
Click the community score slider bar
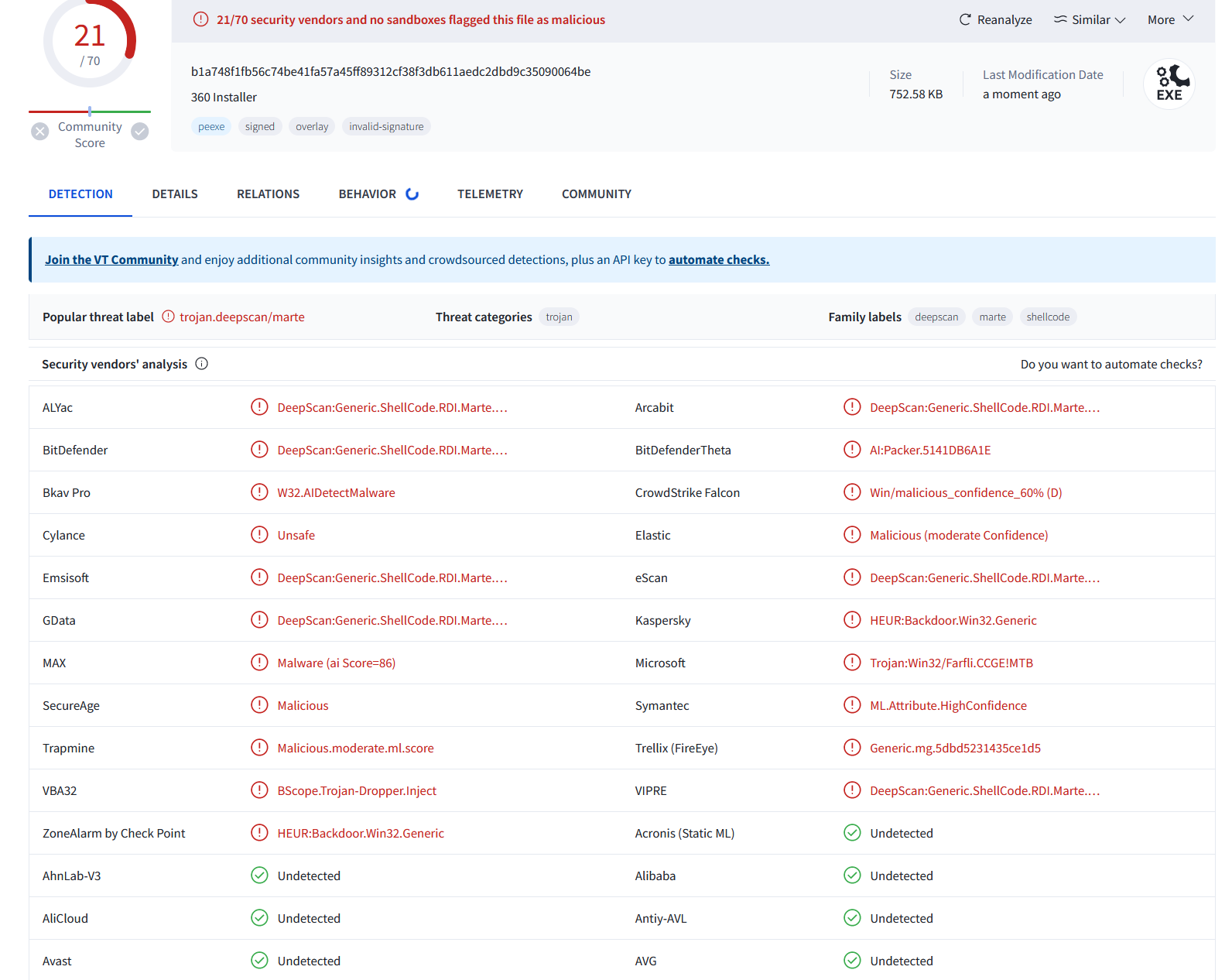[90, 111]
